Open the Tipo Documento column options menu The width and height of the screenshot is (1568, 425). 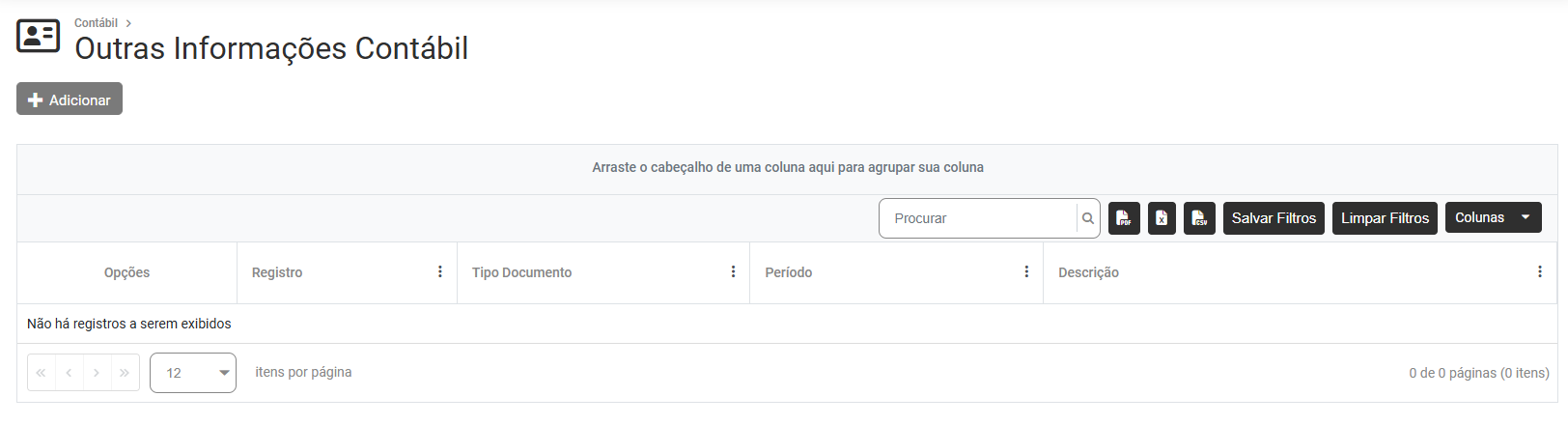pos(734,272)
